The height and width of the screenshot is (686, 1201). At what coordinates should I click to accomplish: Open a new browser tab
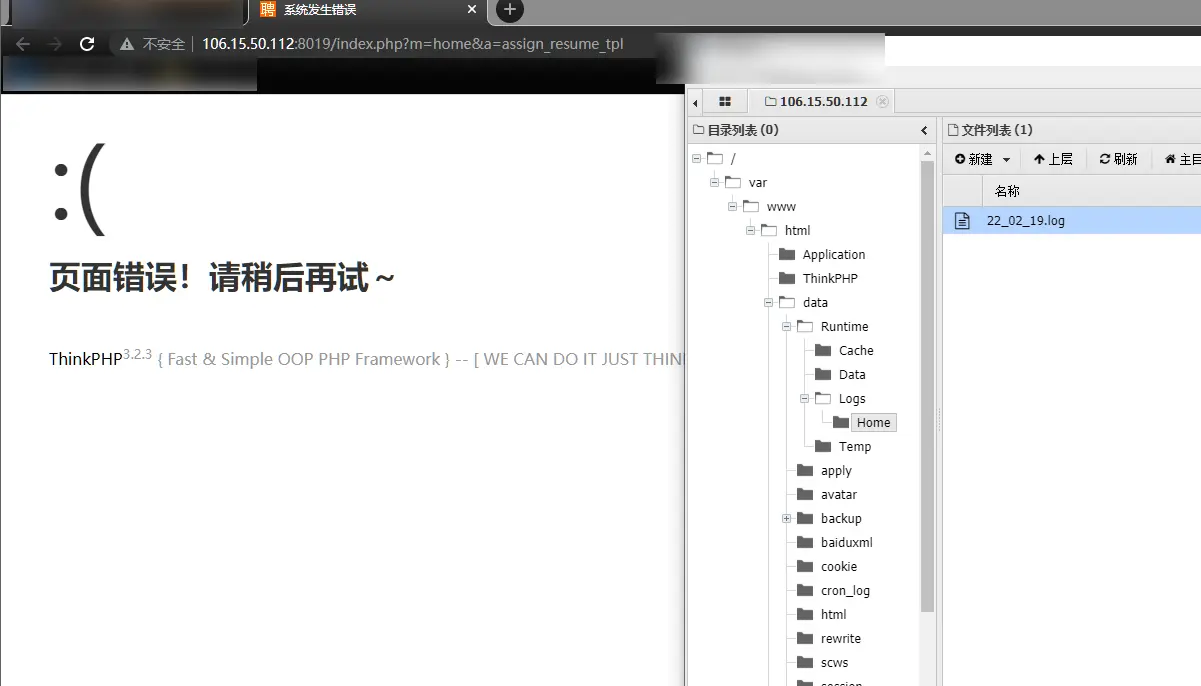[x=510, y=10]
